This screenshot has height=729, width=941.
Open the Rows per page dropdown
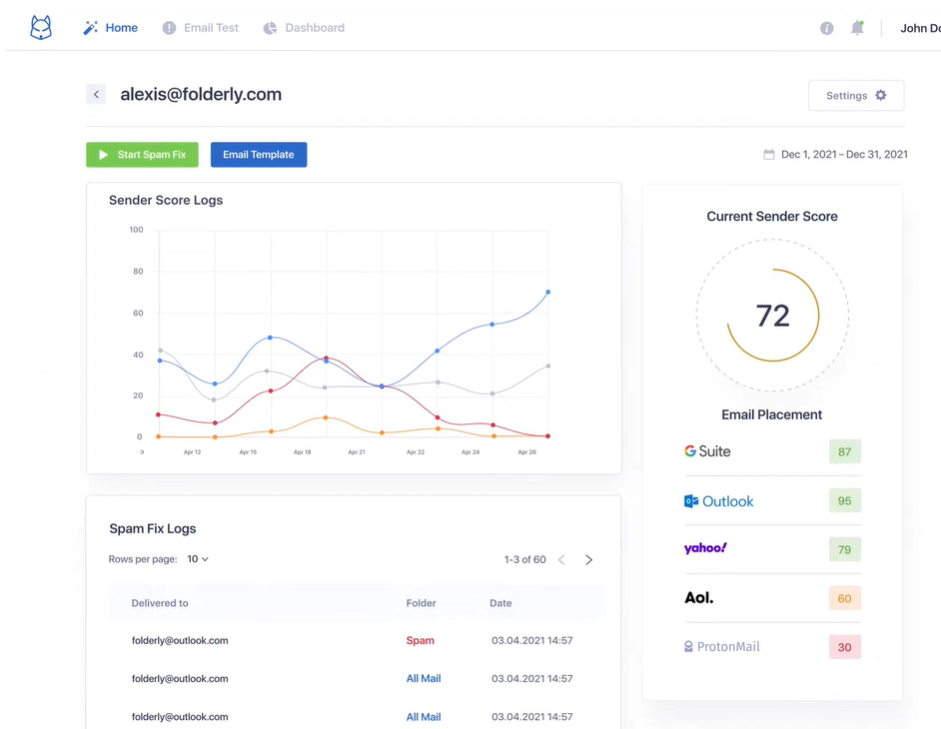198,559
